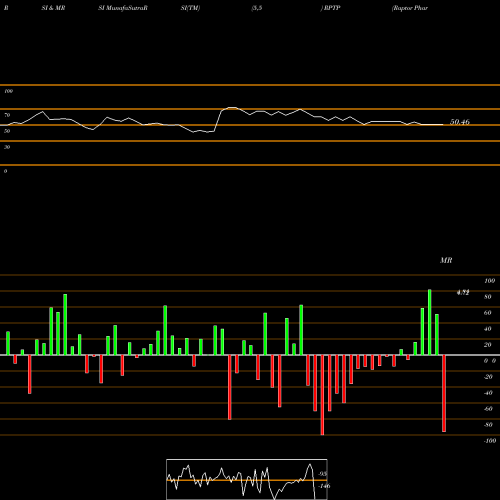Click the "100" label on the RSI axis
This screenshot has height=500, width=500.
pos(8,91)
